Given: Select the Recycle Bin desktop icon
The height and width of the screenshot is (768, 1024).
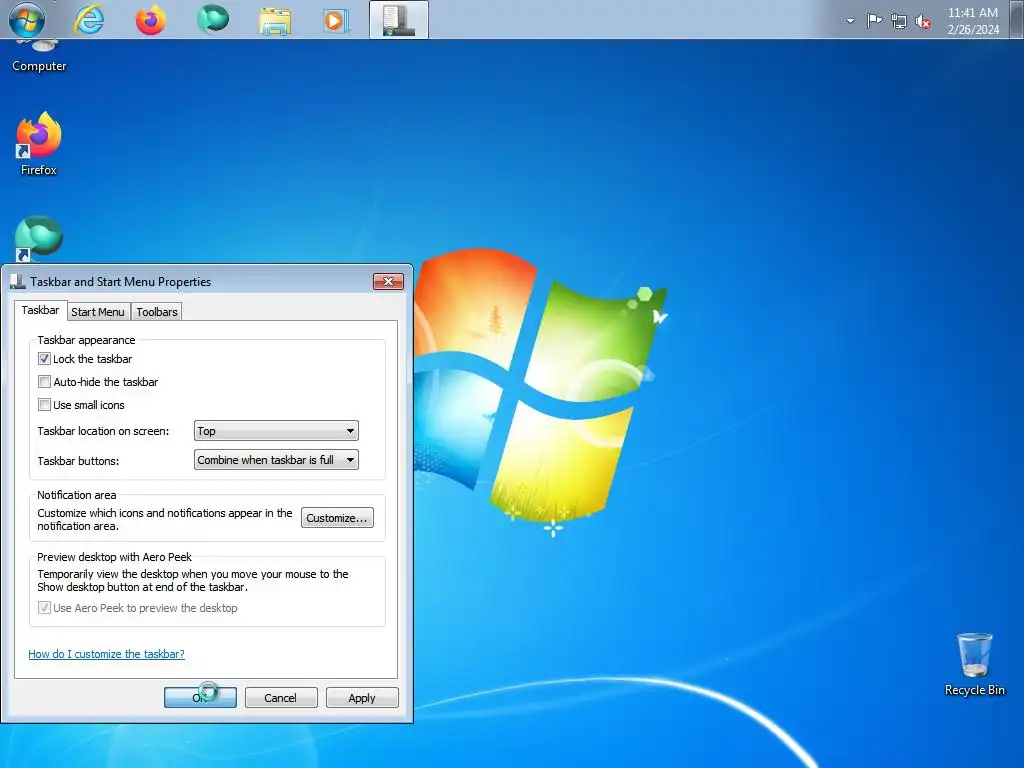Looking at the screenshot, I should tap(974, 664).
